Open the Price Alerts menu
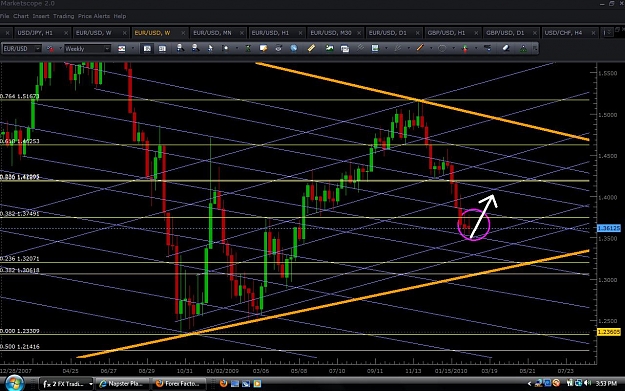 pyautogui.click(x=94, y=16)
